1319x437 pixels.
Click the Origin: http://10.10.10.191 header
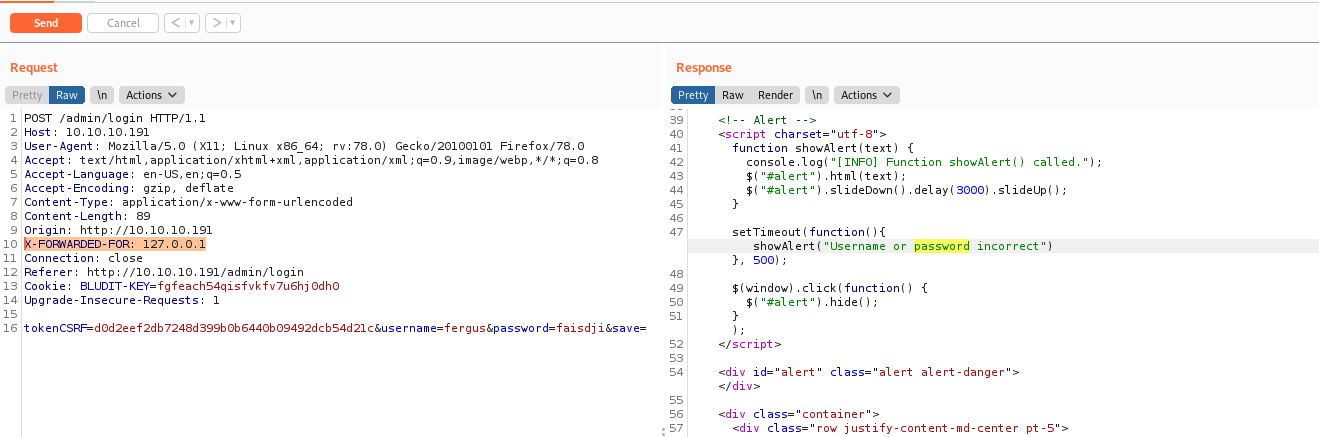[118, 230]
